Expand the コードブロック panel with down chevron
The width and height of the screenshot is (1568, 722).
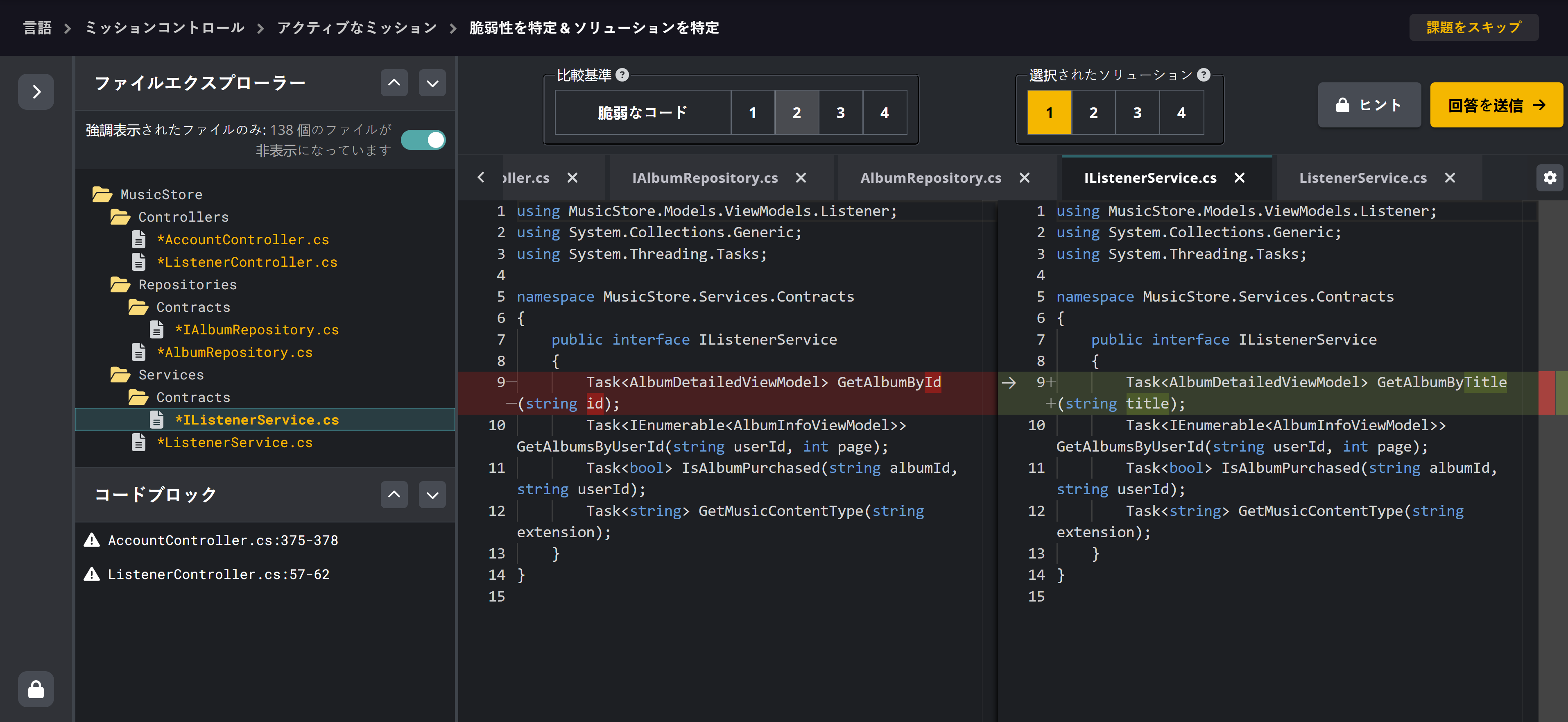432,494
